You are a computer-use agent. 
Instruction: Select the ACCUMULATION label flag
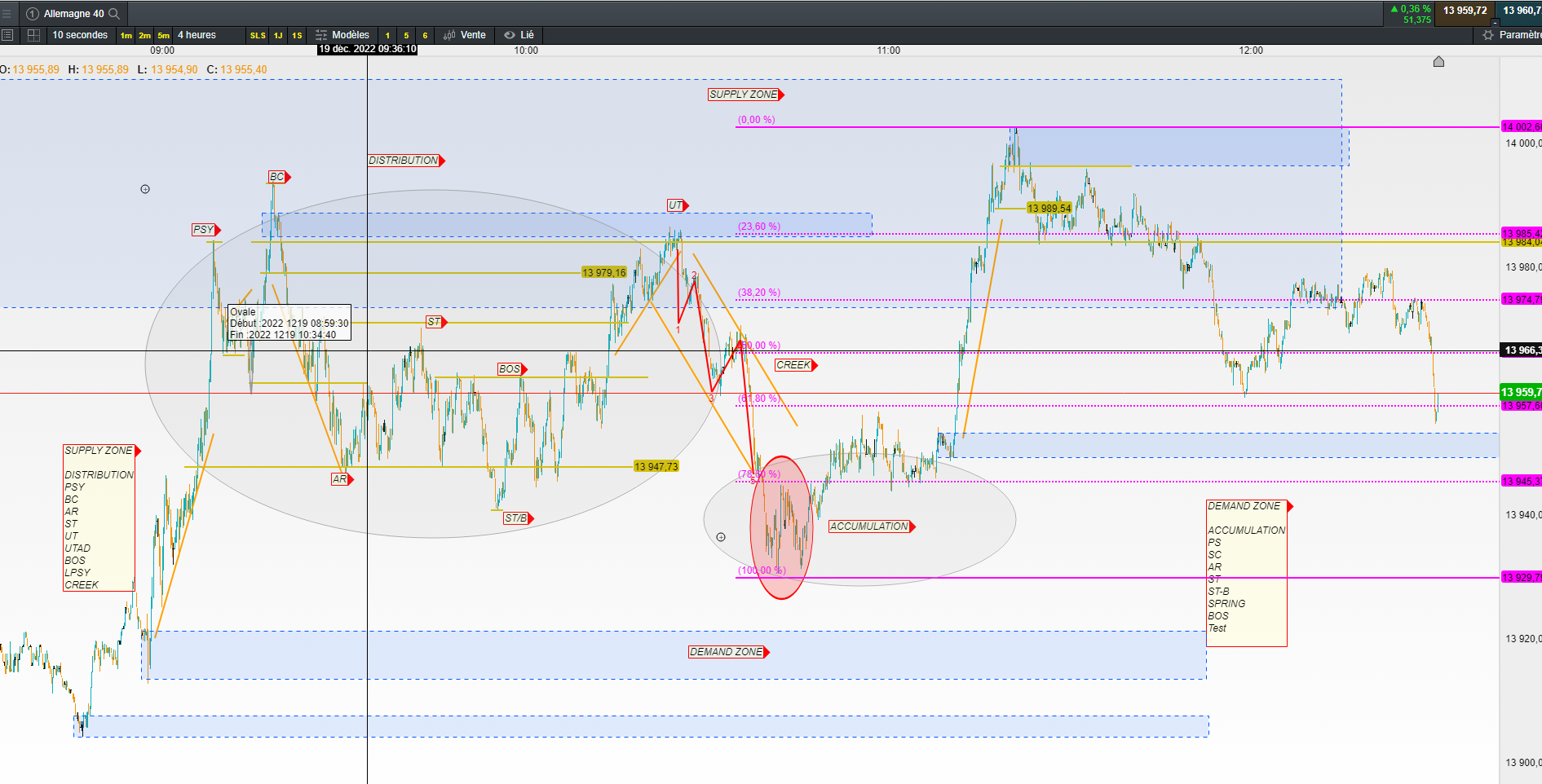tap(872, 526)
